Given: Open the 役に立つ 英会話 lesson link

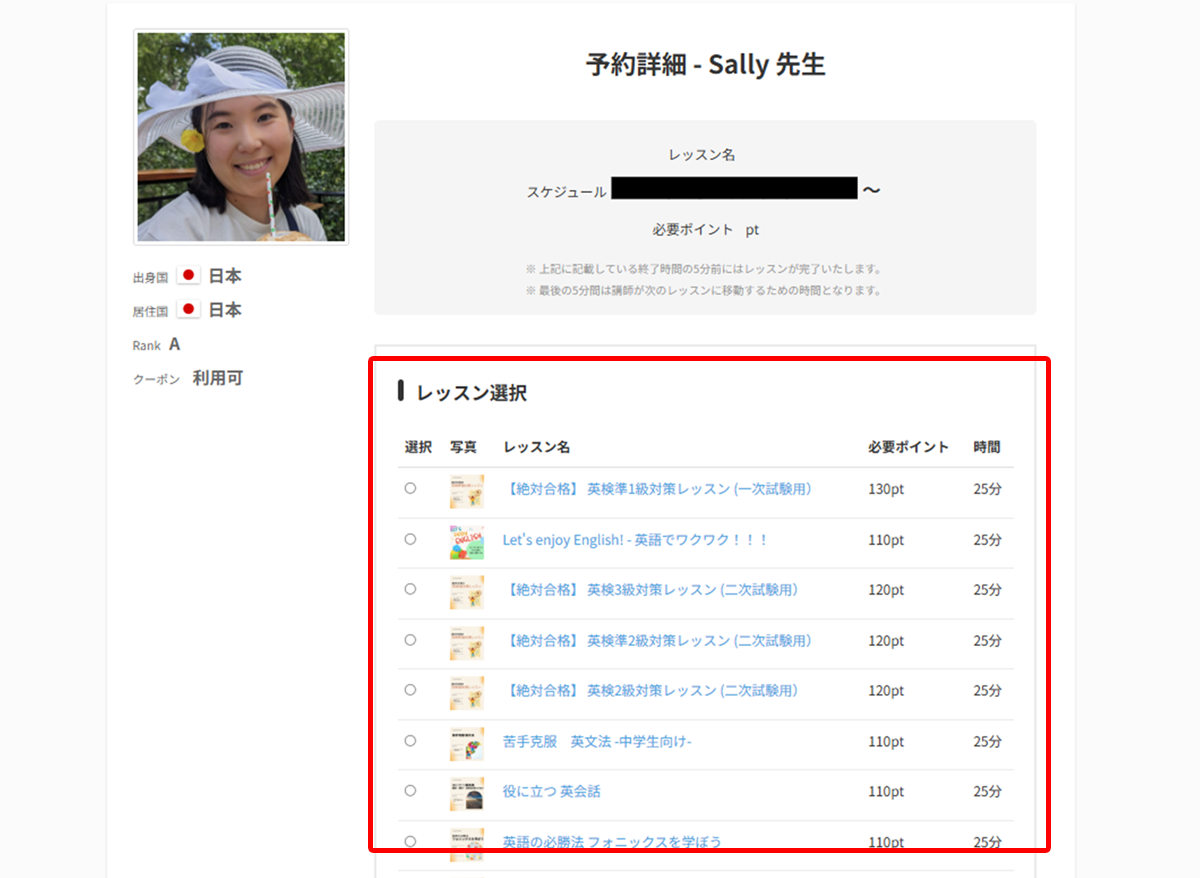Looking at the screenshot, I should tap(551, 791).
